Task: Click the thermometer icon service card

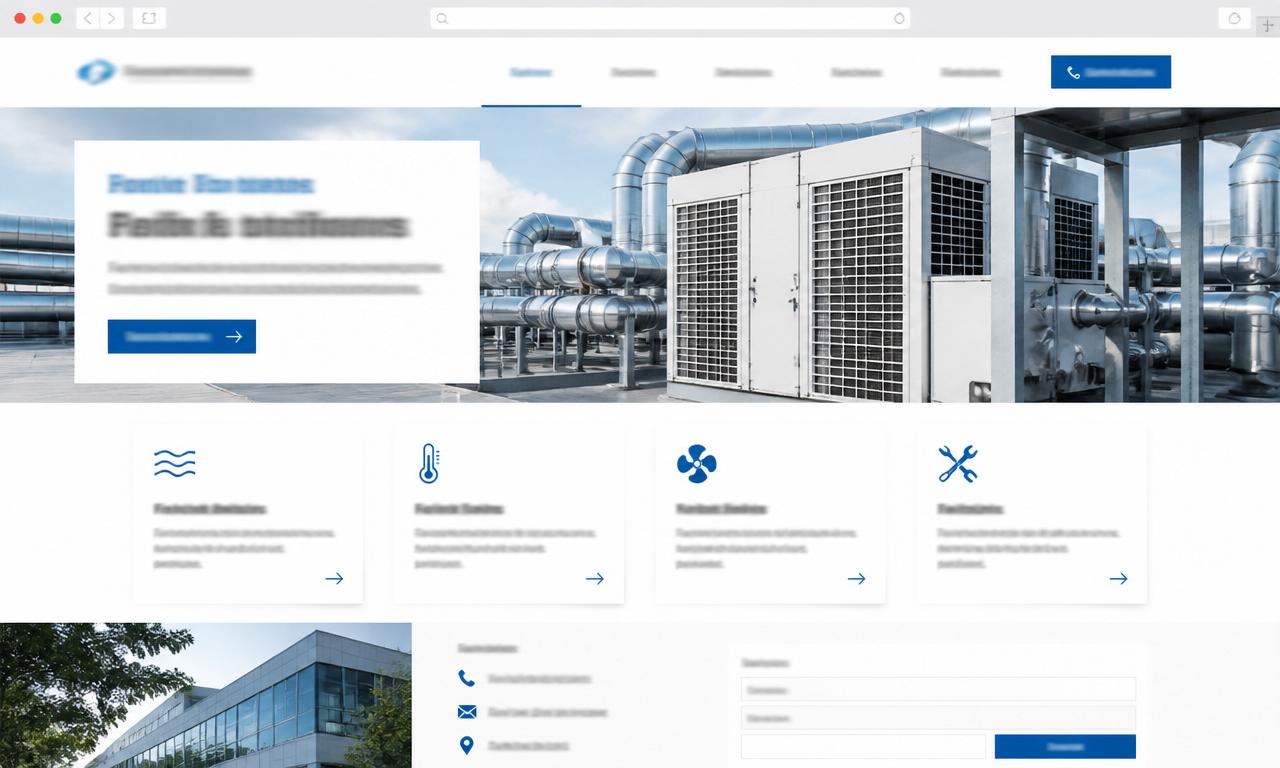Action: pyautogui.click(x=509, y=514)
